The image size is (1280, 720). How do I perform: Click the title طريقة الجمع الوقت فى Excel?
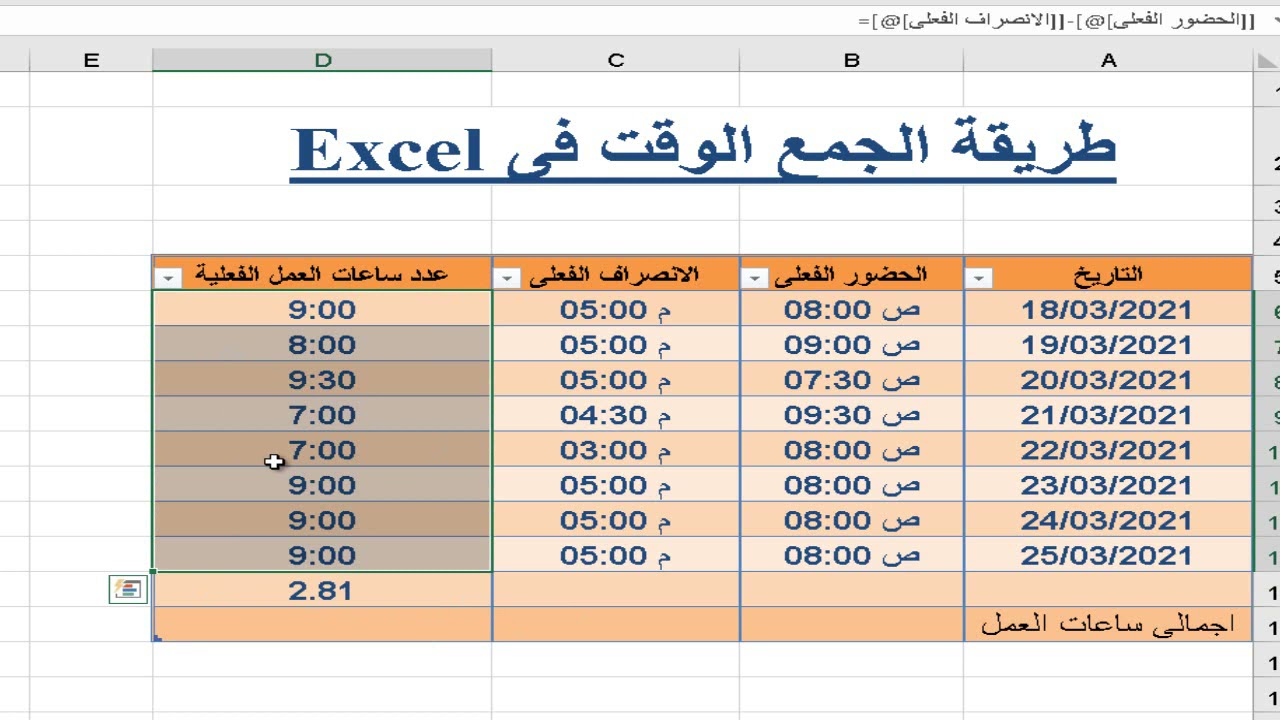(703, 150)
